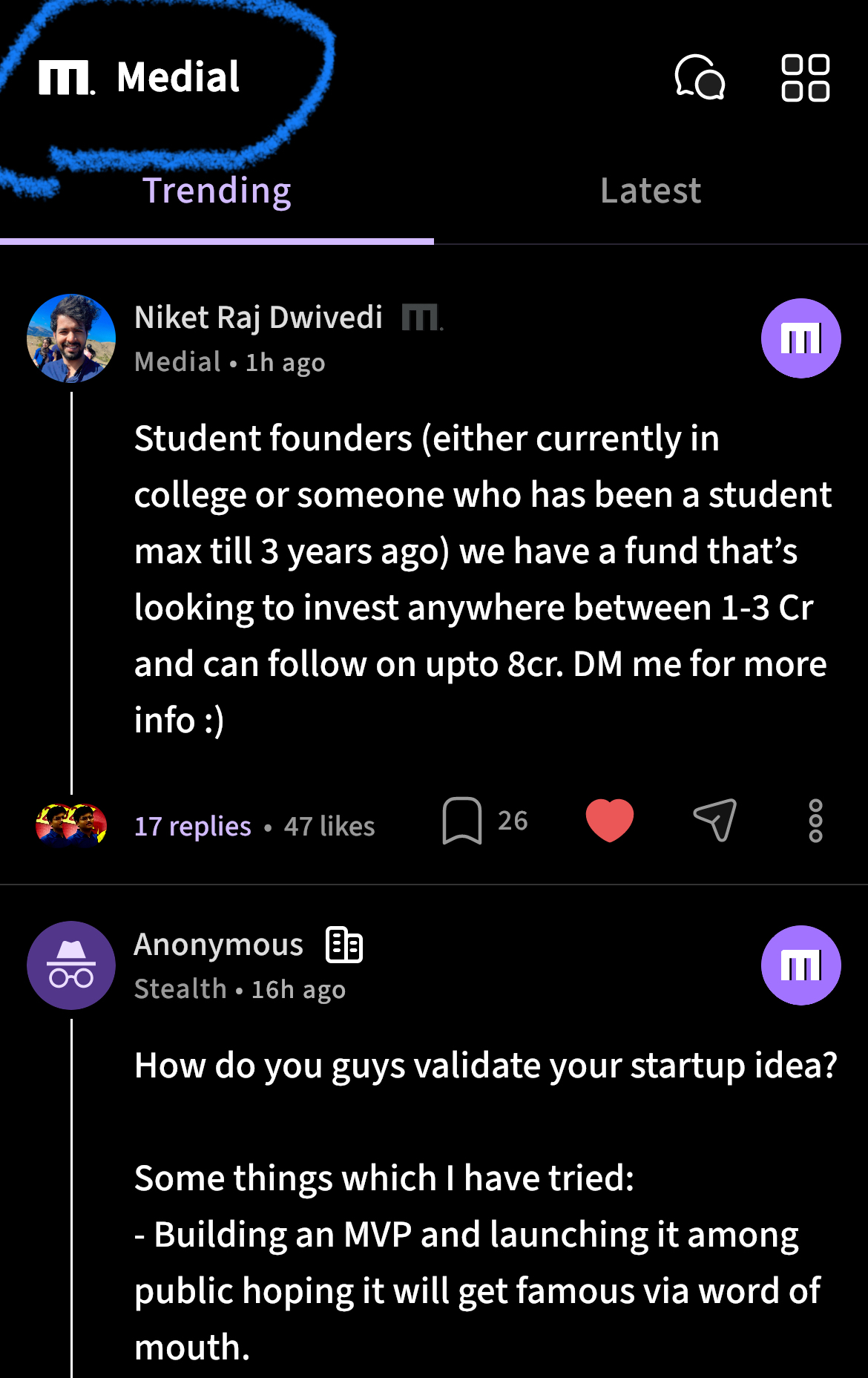This screenshot has width=868, height=1378.
Task: Open Niket Raj Dwivedi's profile photo
Action: tap(71, 338)
